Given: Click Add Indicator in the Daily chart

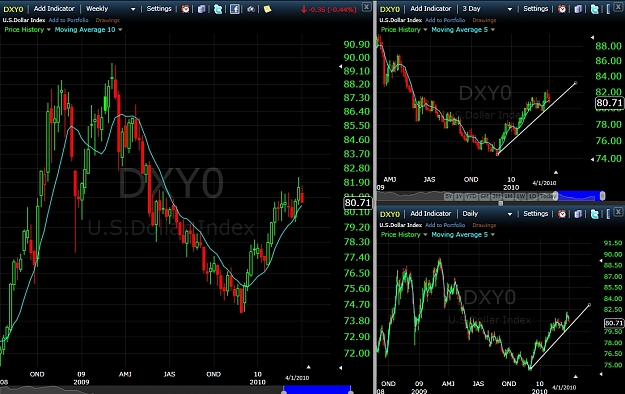Looking at the screenshot, I should (431, 213).
